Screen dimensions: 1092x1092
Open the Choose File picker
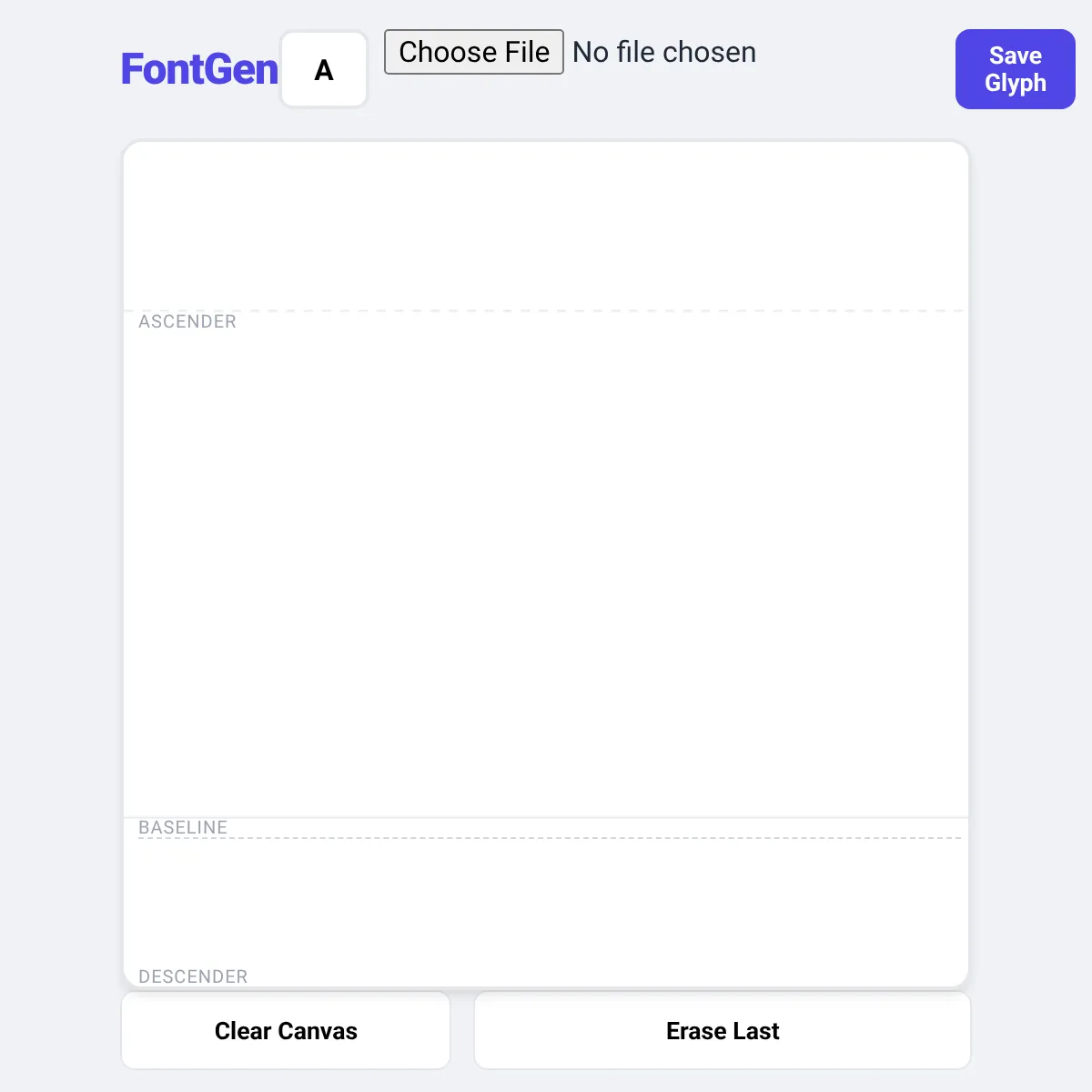(x=474, y=52)
